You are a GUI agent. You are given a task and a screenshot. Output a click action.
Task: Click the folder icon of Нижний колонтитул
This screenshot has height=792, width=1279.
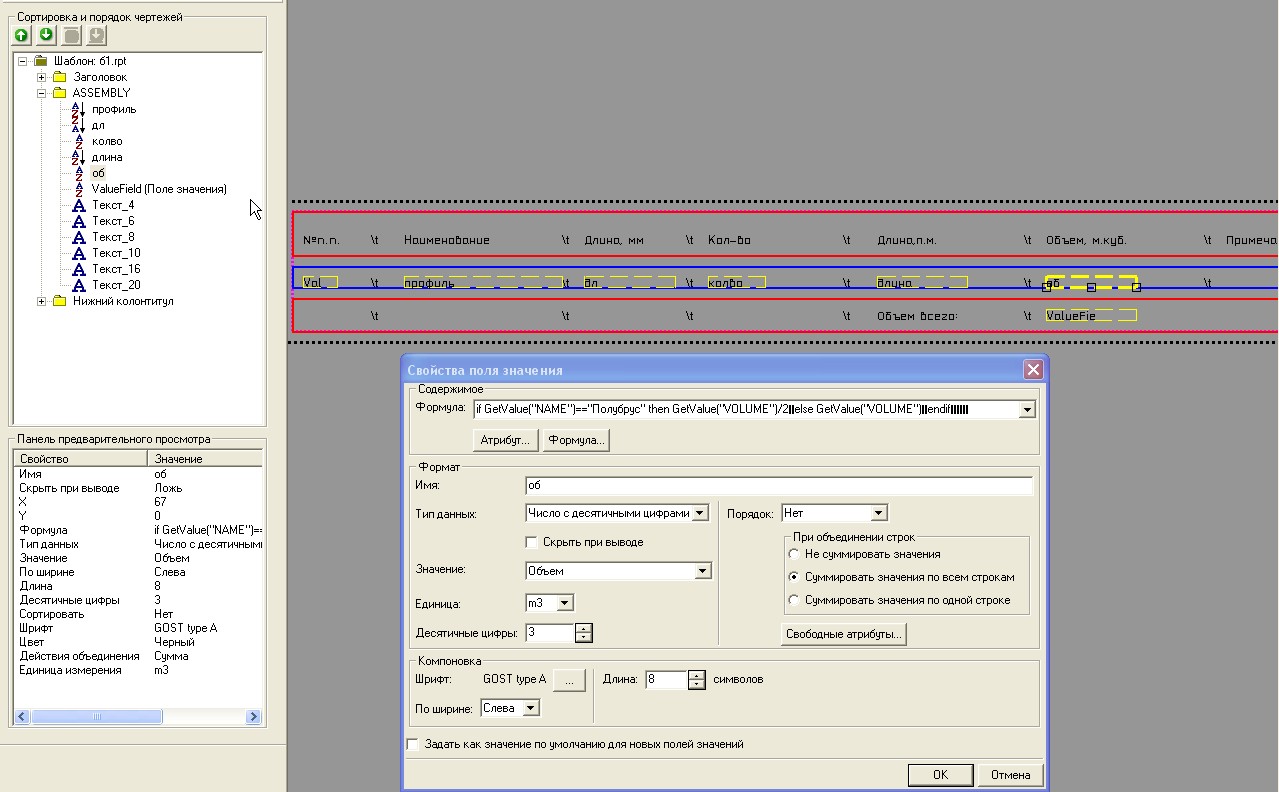[x=59, y=301]
